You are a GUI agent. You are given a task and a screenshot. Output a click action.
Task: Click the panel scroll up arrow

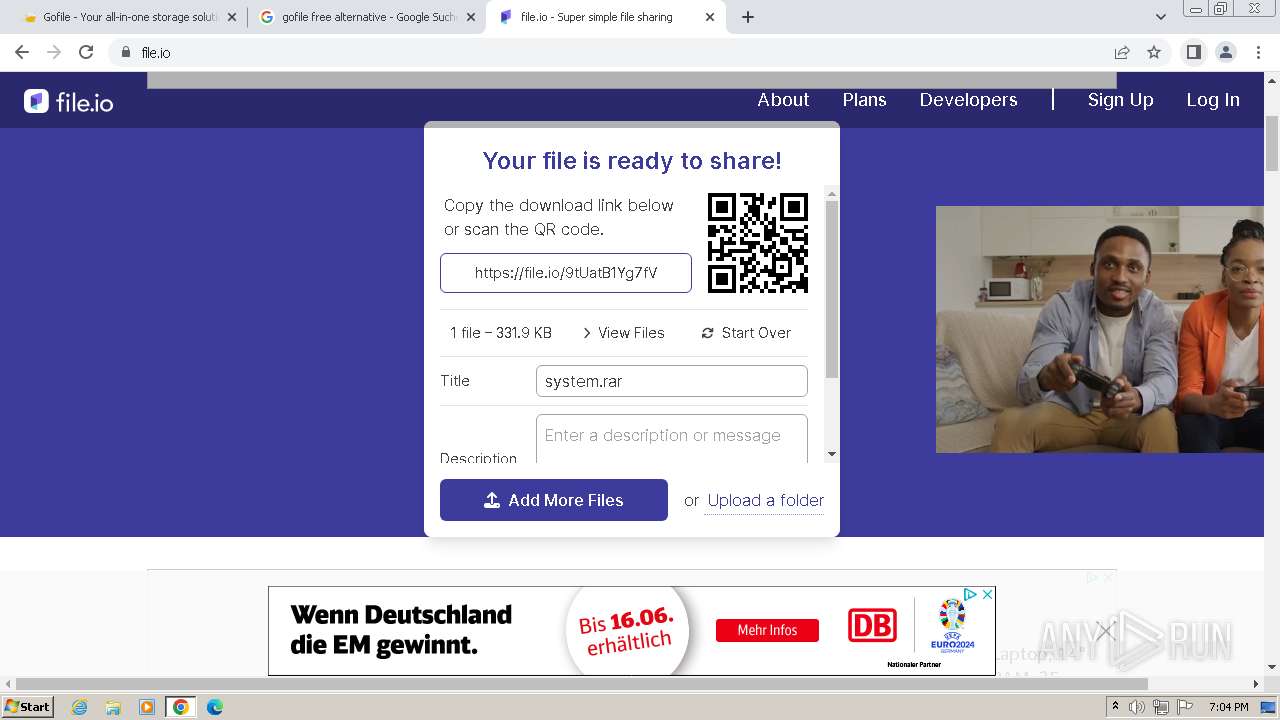pyautogui.click(x=832, y=193)
